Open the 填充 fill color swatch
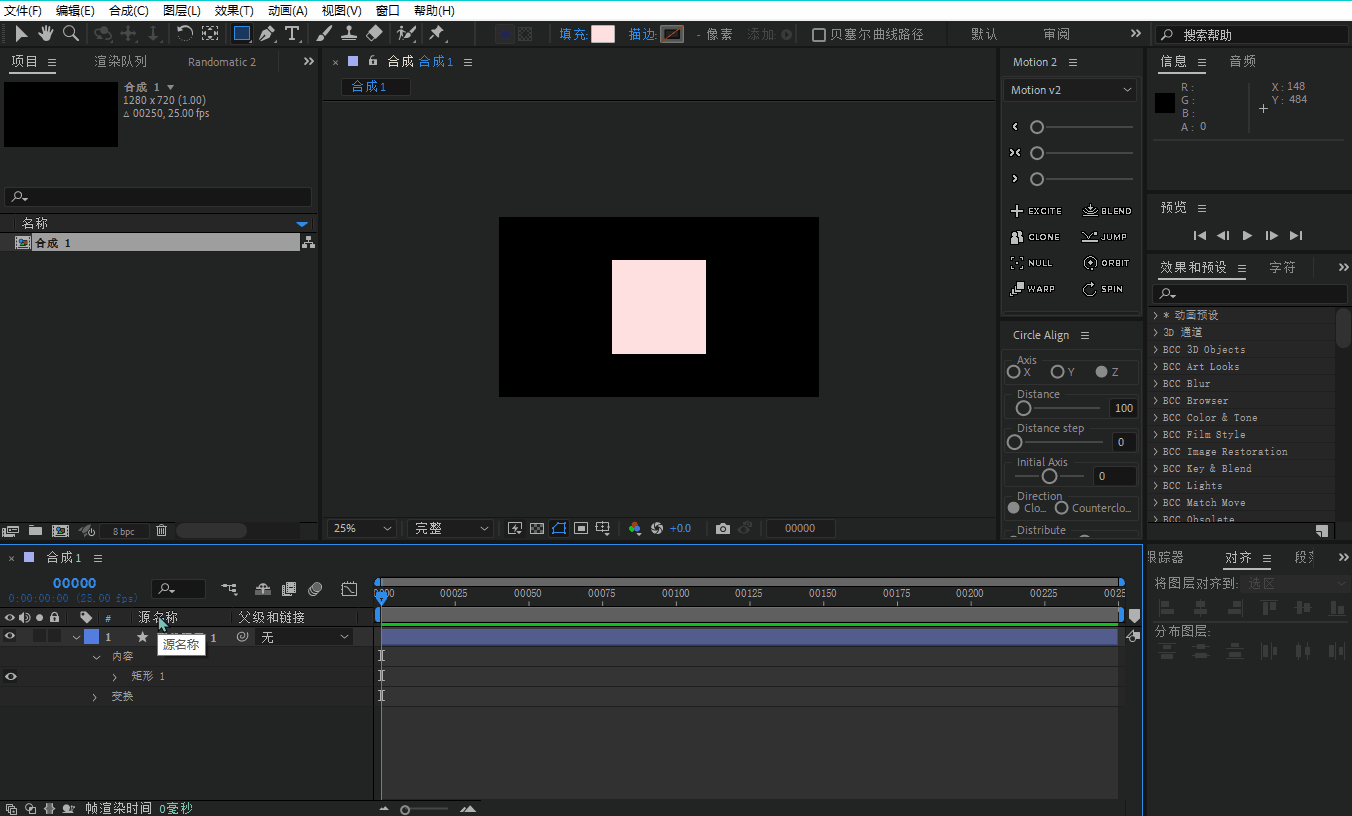Screen dimensions: 1352x816 tap(603, 34)
